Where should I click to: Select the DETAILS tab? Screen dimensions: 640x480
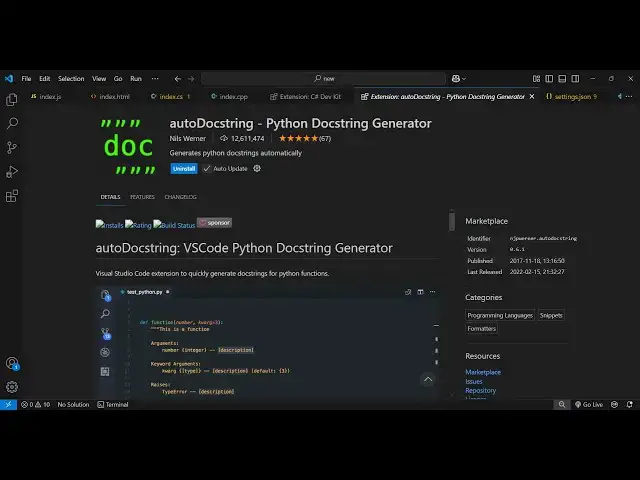pyautogui.click(x=110, y=197)
